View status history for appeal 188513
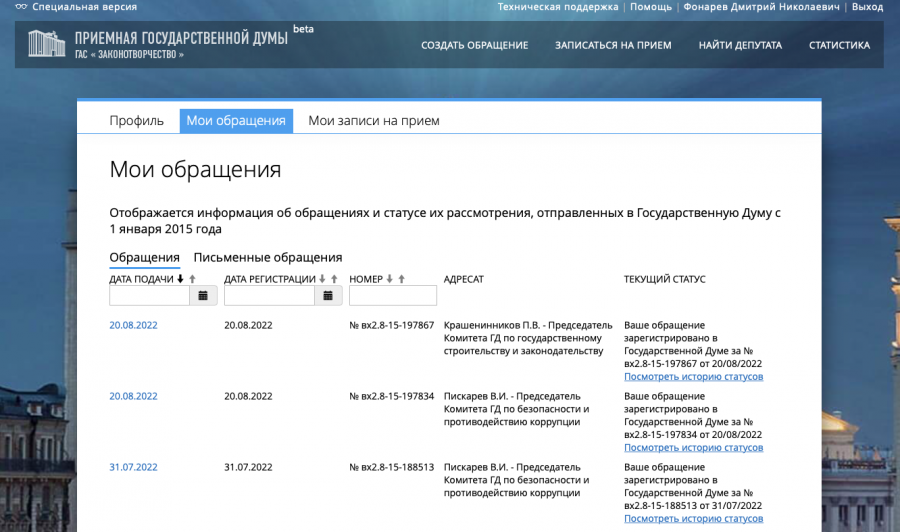Screen dimensions: 900x532 coord(693,519)
